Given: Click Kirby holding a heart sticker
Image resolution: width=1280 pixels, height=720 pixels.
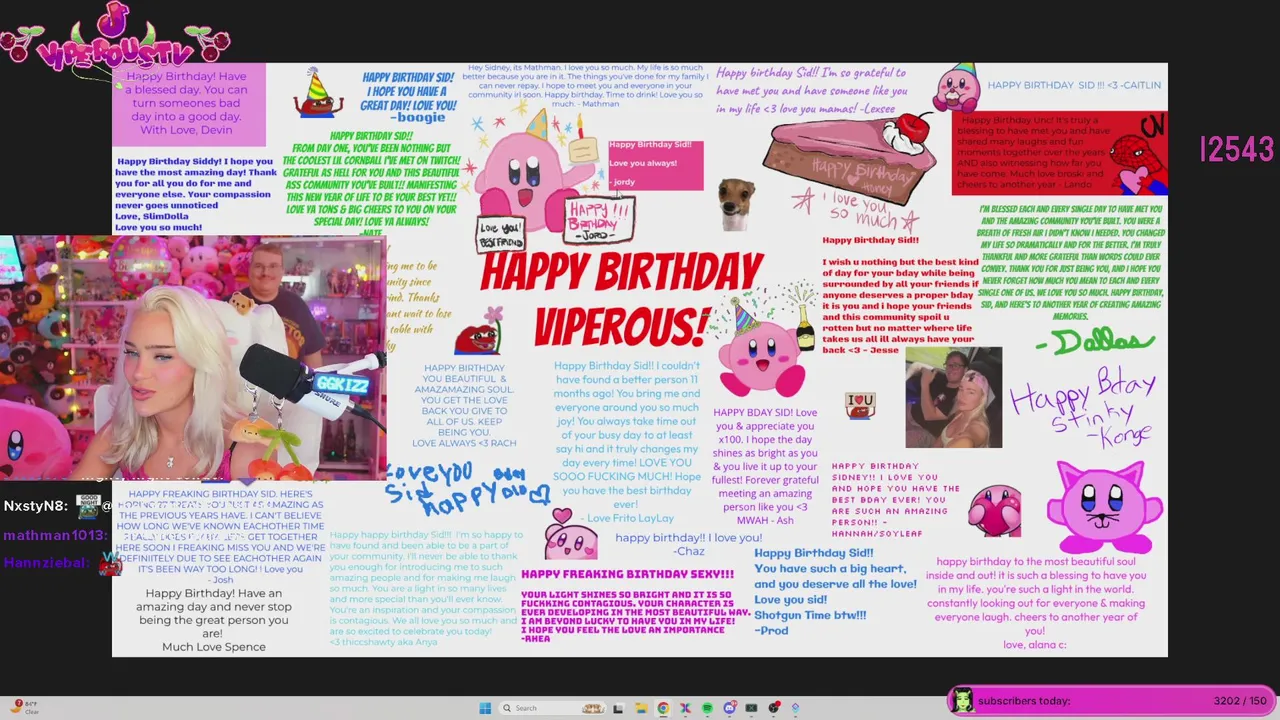Looking at the screenshot, I should 995,510.
